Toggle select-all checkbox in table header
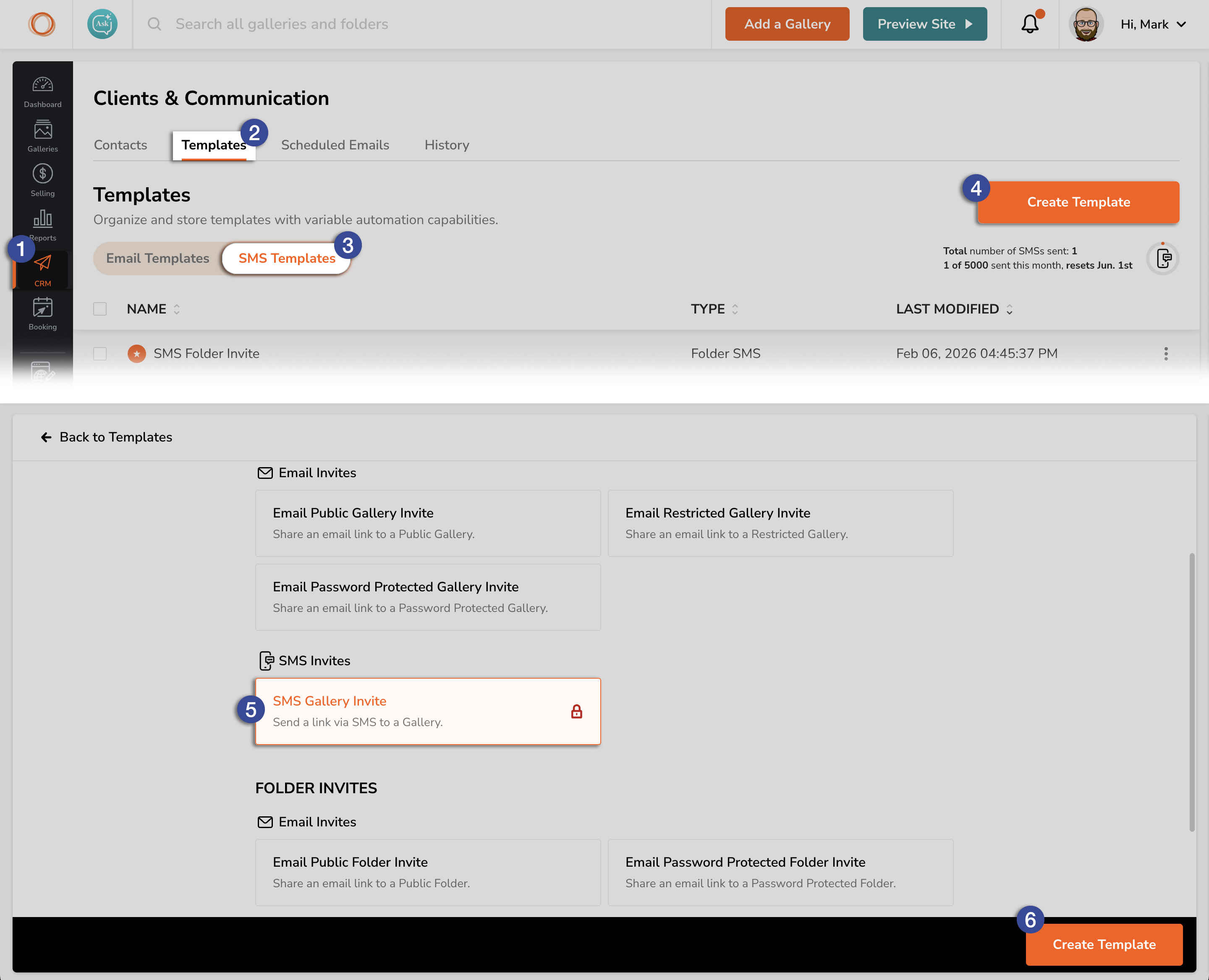1209x980 pixels. [x=100, y=309]
